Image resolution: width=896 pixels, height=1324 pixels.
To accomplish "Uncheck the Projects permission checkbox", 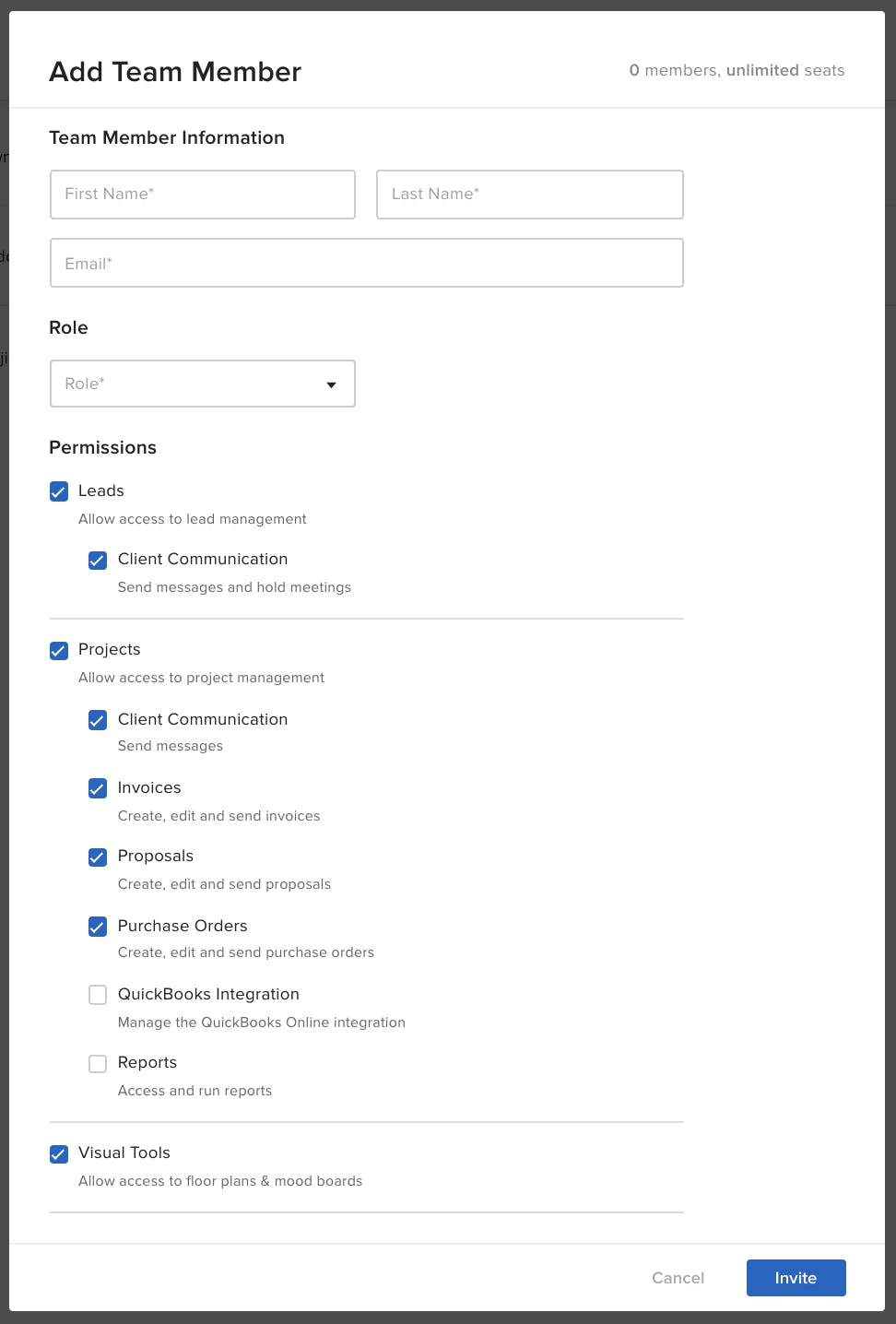I will (x=59, y=650).
